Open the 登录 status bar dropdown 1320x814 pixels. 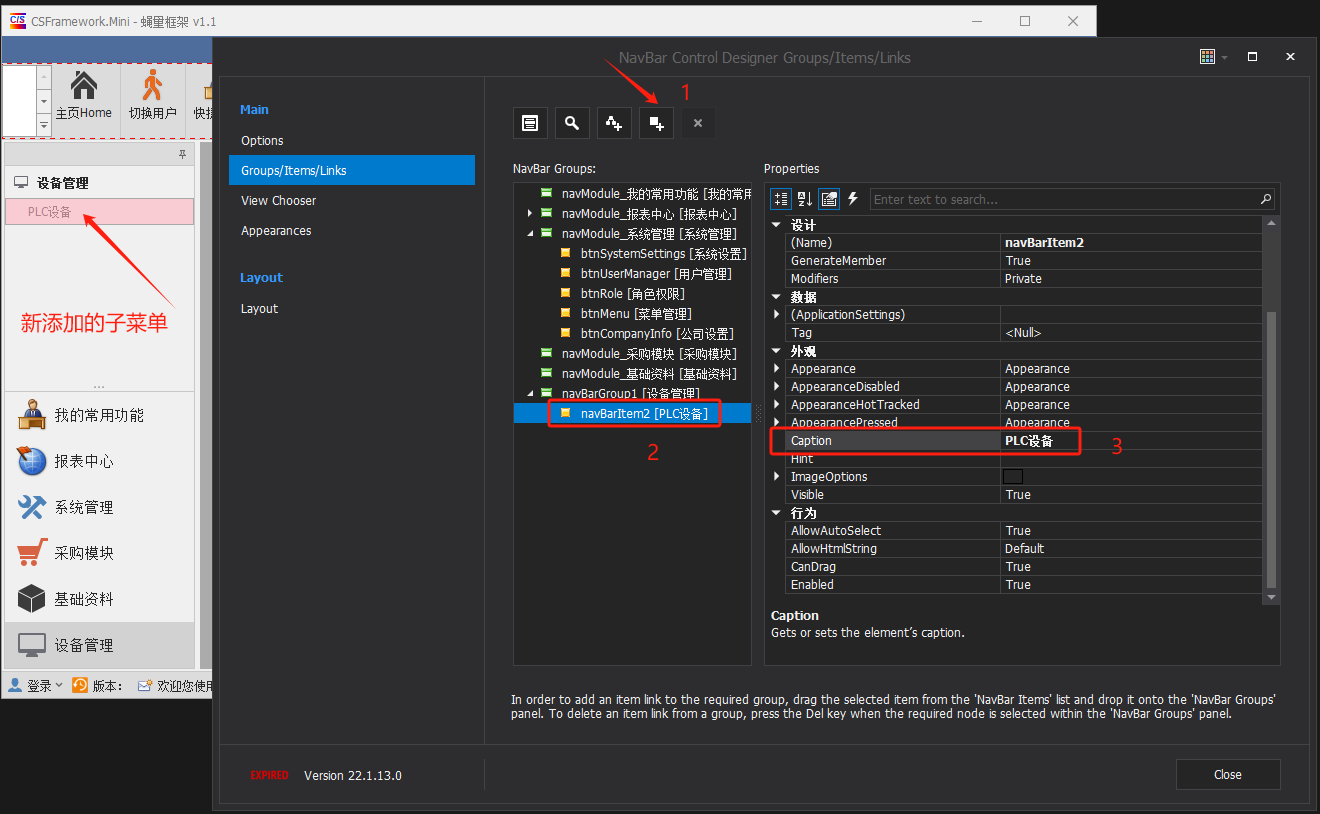36,686
